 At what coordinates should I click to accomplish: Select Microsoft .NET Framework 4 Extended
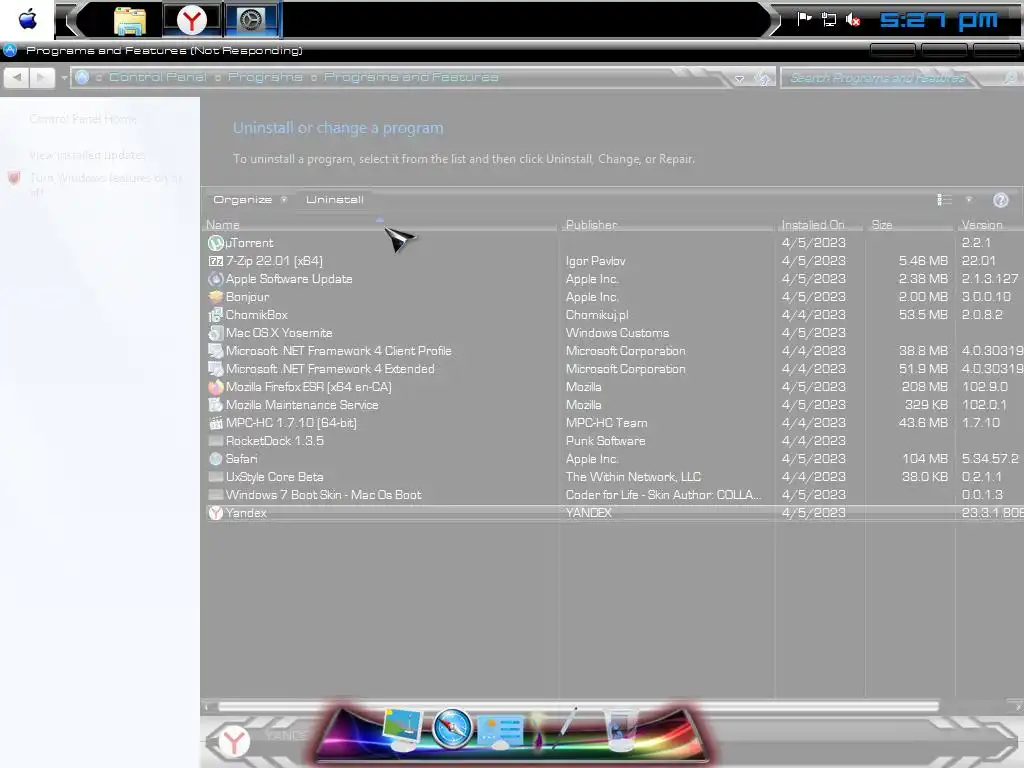pos(330,369)
